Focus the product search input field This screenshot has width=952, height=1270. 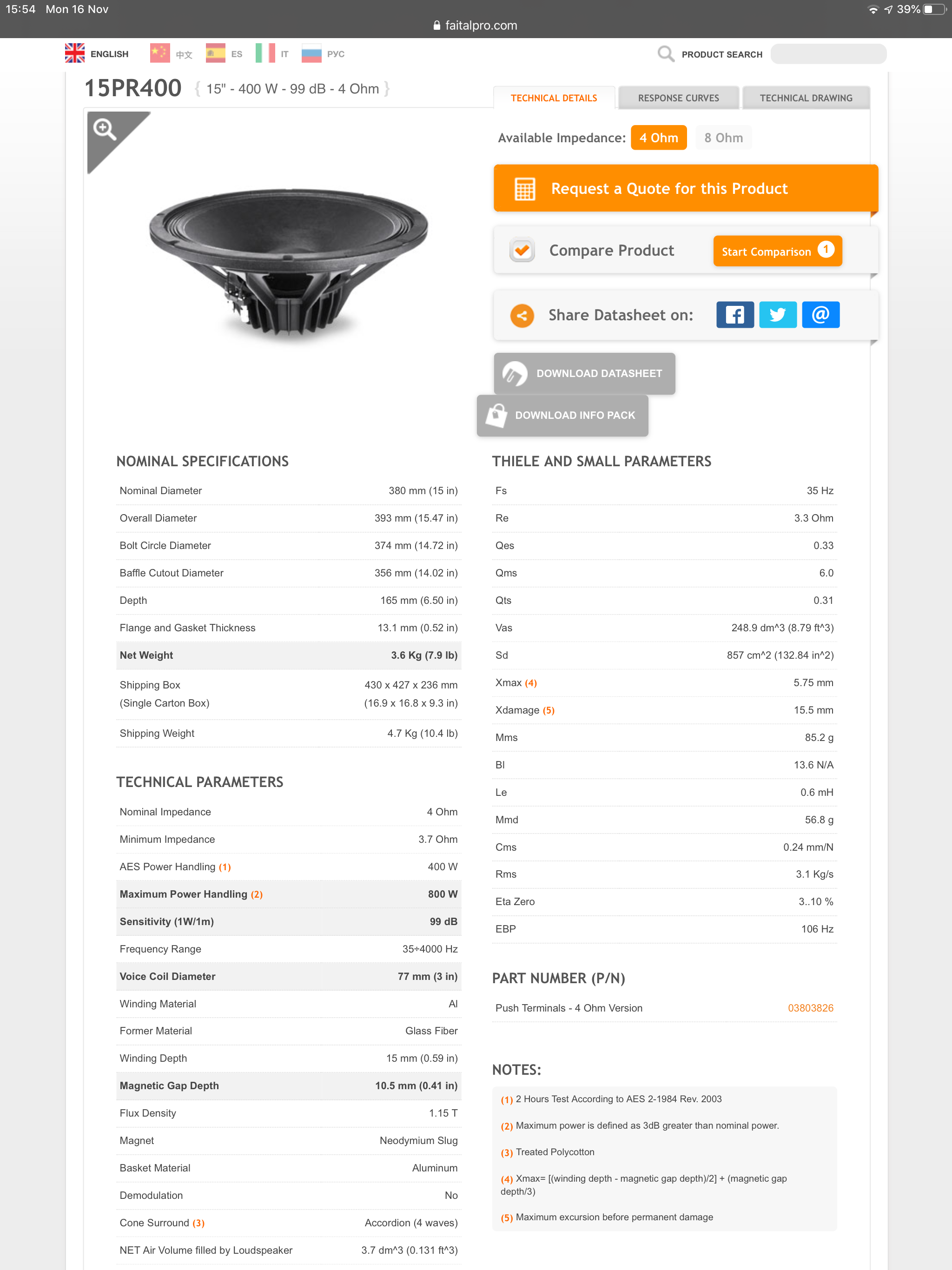click(828, 54)
